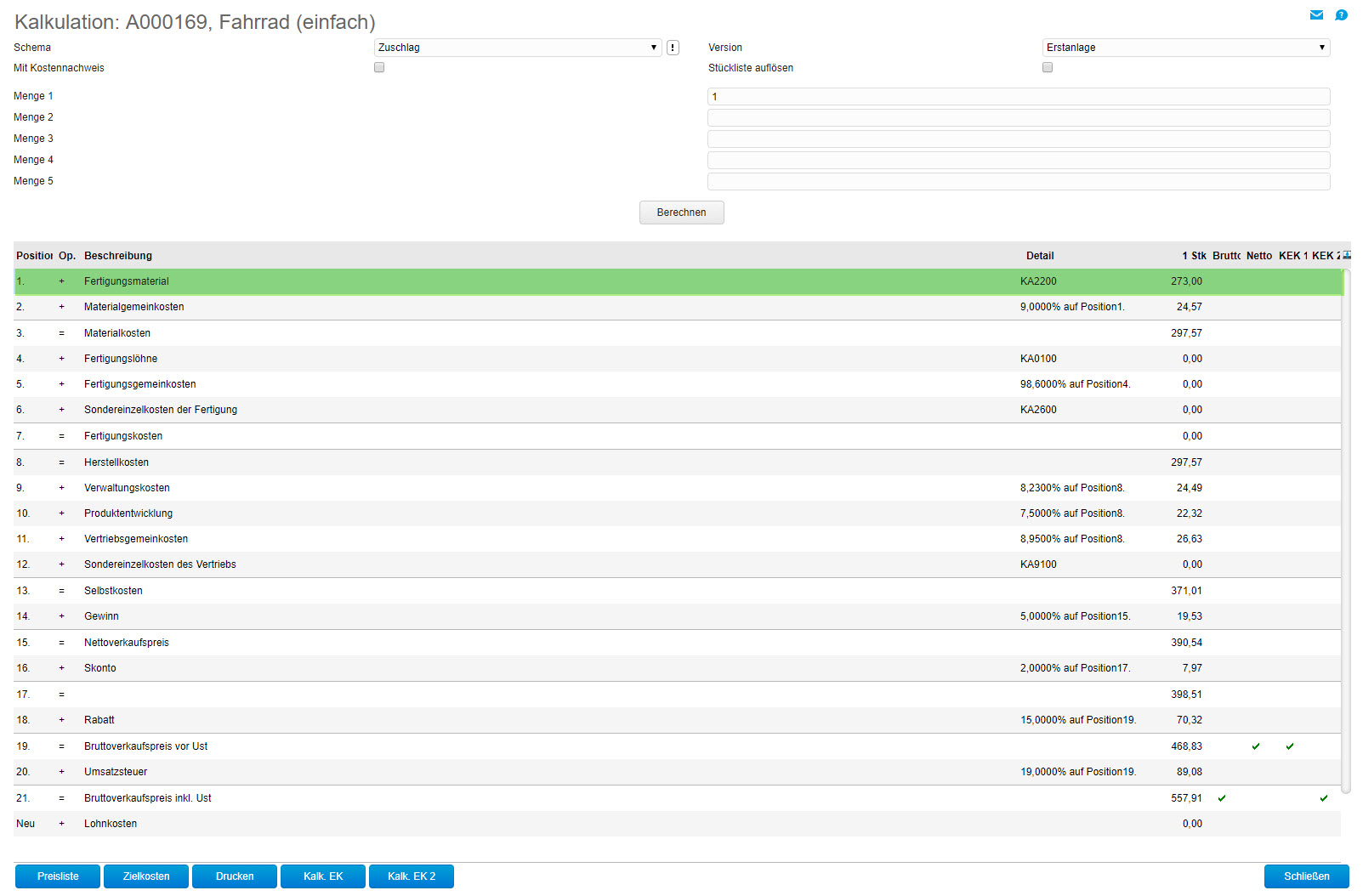This screenshot has height=896, width=1363.
Task: Click KEK 2 checkmark in row 21
Action: 1324,798
